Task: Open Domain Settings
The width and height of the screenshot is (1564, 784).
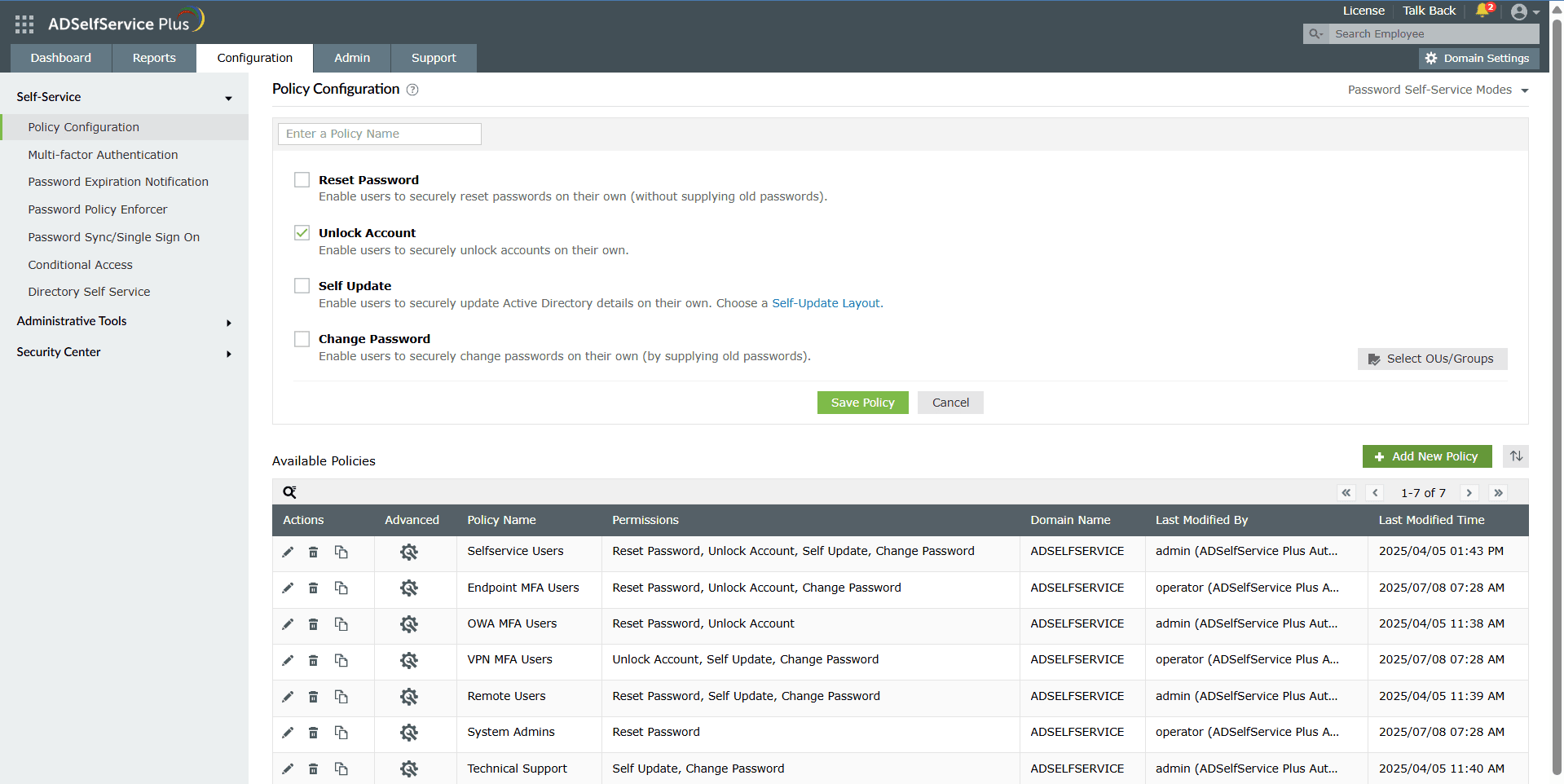Action: pos(1478,59)
